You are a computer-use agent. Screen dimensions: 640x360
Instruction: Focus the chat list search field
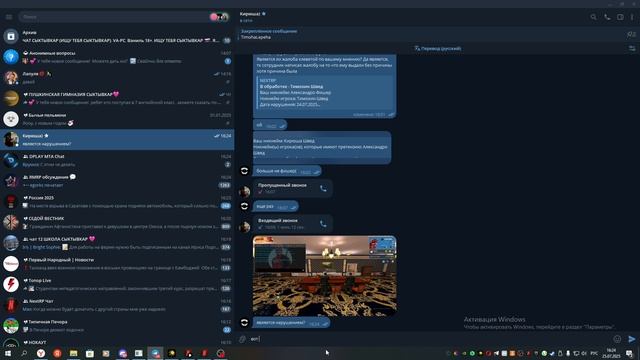tap(114, 17)
